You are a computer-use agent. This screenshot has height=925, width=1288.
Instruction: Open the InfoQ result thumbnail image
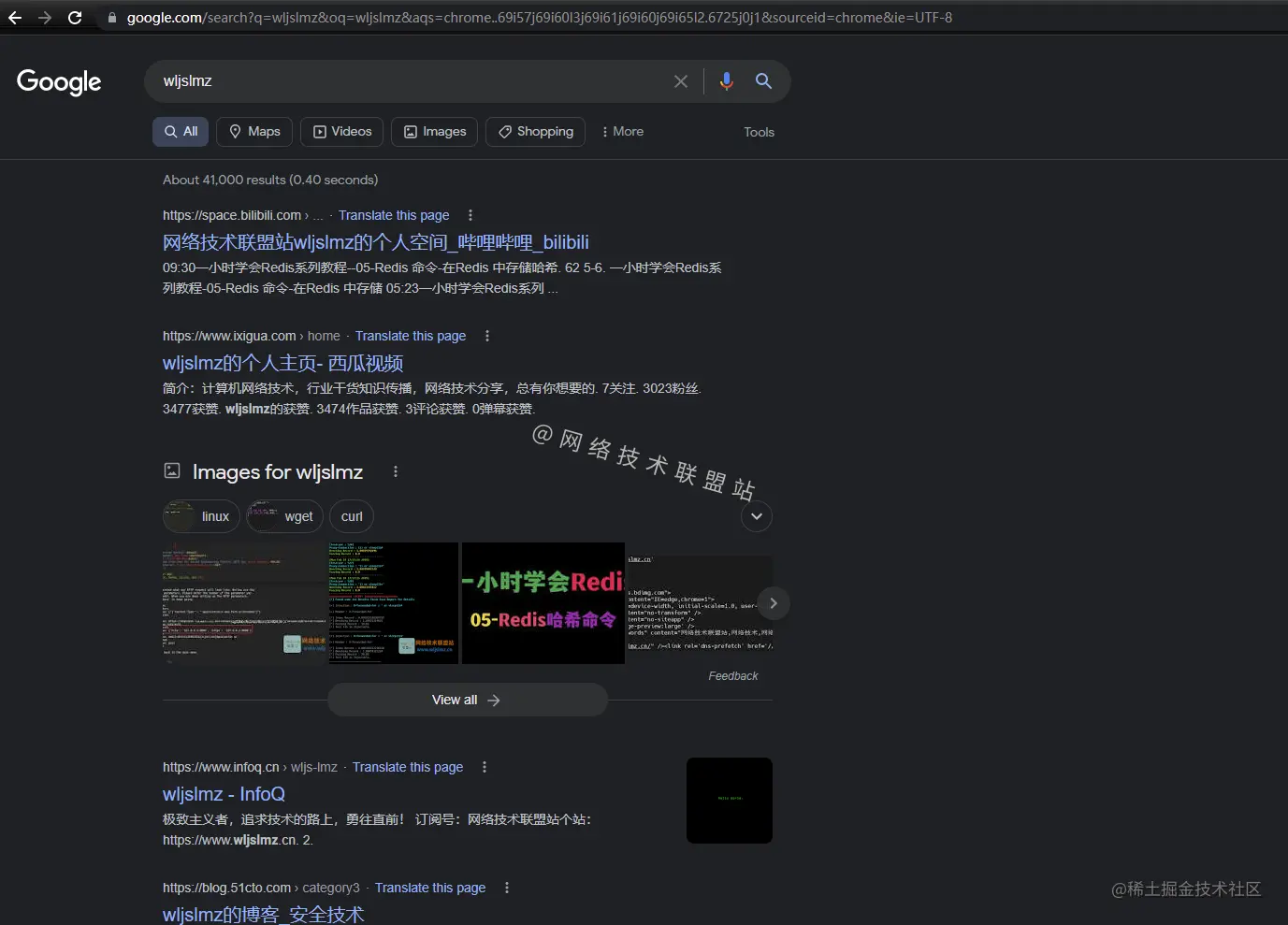pyautogui.click(x=730, y=801)
